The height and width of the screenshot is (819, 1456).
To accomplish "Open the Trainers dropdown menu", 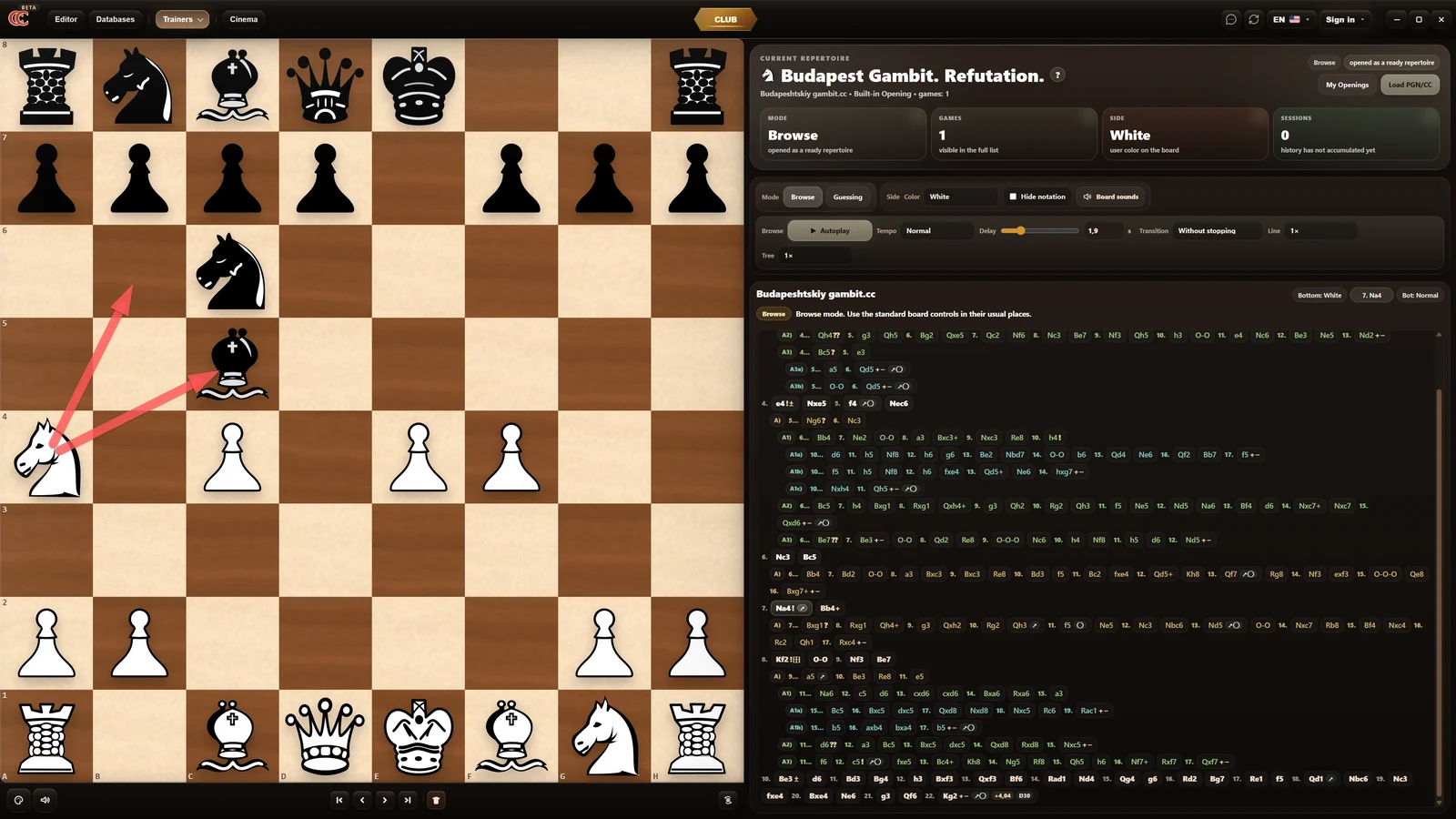I will pos(182,19).
